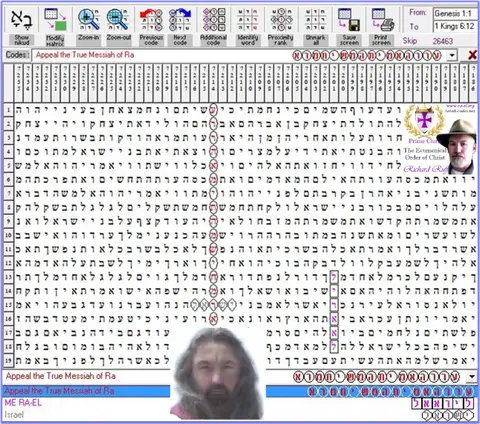Click the purple boxed letter in row 13
The height and width of the screenshot is (424, 480).
tap(334, 277)
